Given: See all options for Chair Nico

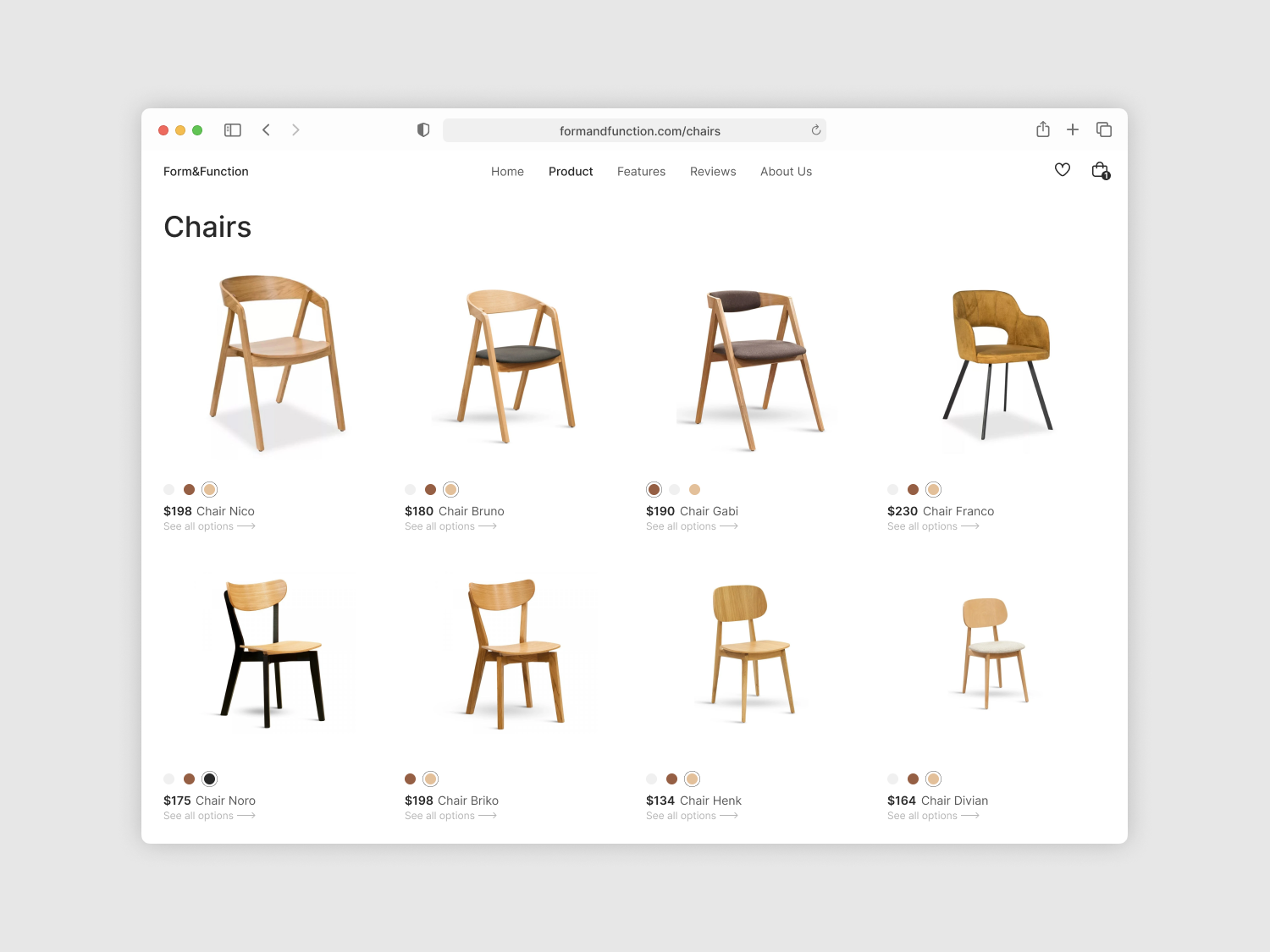Looking at the screenshot, I should click(x=209, y=526).
